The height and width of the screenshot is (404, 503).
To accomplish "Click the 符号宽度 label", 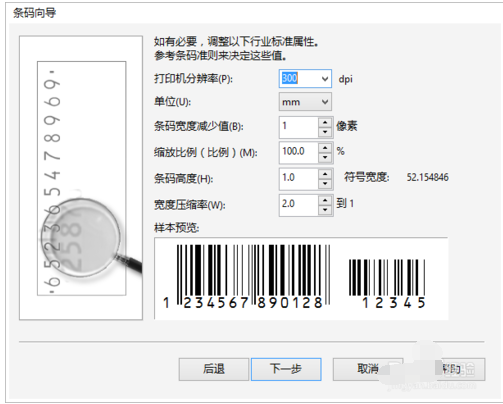I will 367,177.
